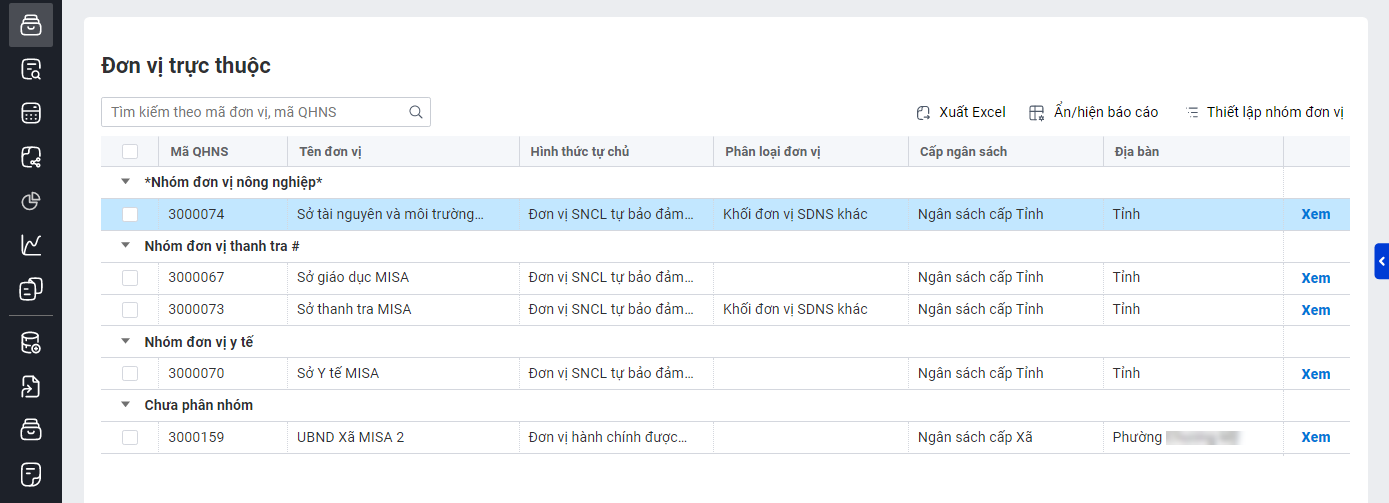
Task: Collapse the Chưa phân nhóm group
Action: point(125,405)
